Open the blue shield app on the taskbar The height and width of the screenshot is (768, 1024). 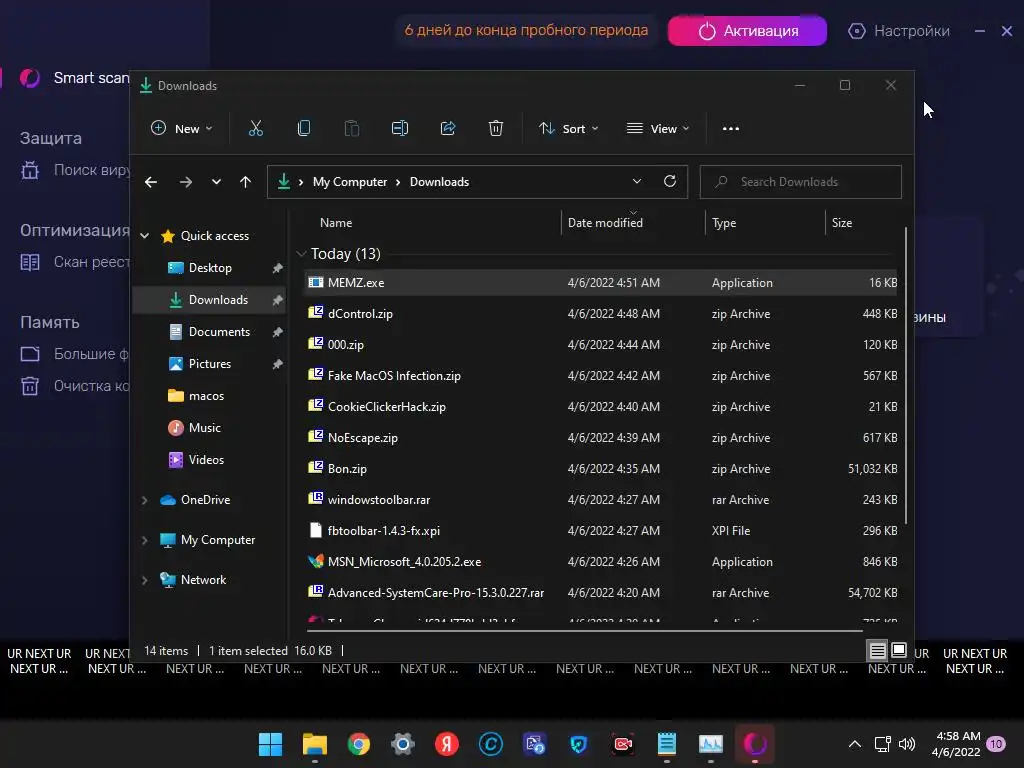pos(579,744)
